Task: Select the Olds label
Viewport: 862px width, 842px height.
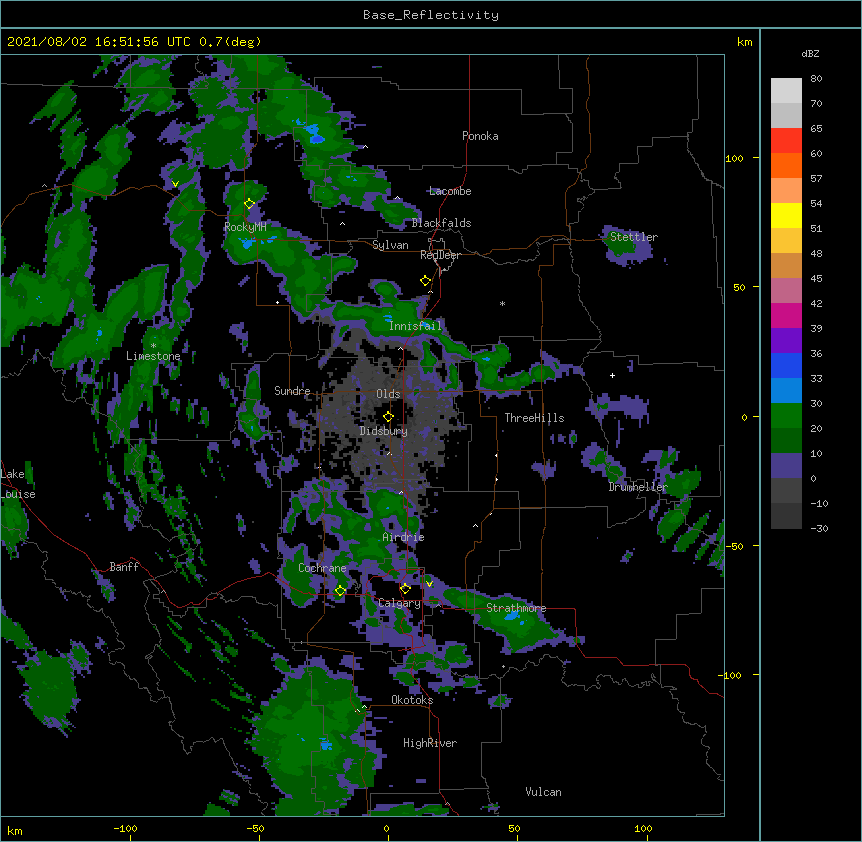Action: [388, 394]
